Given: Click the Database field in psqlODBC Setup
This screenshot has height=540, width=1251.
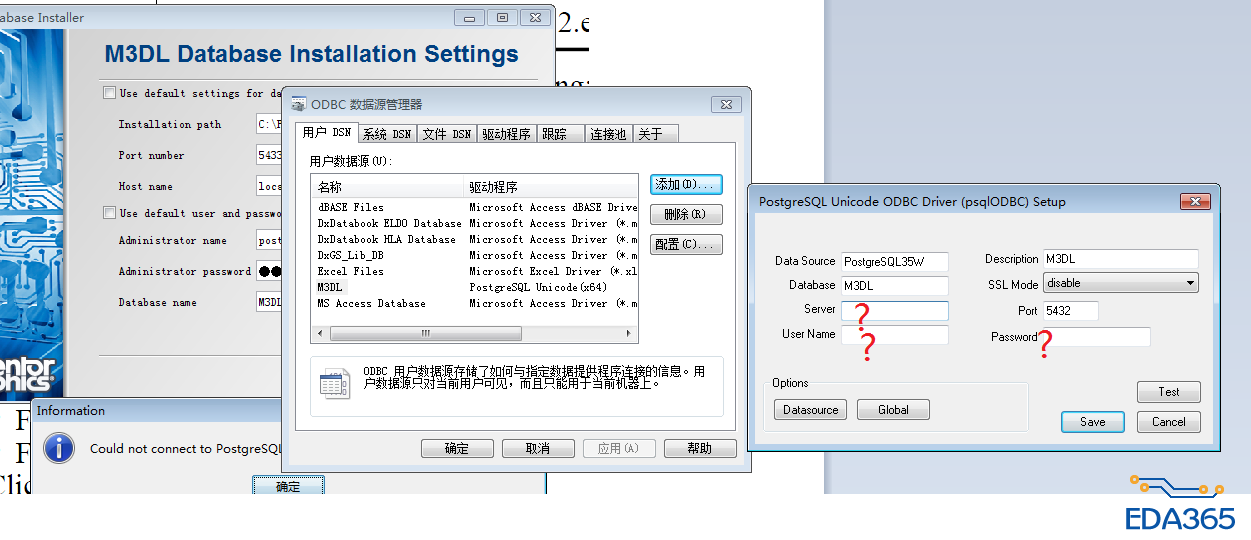Looking at the screenshot, I should pos(894,286).
